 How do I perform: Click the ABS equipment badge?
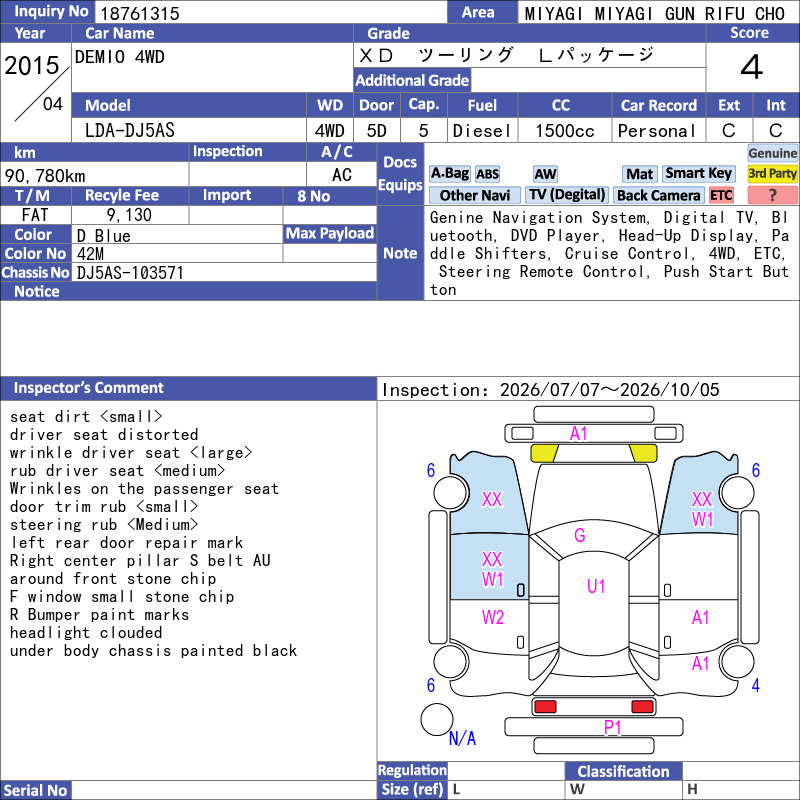[x=487, y=174]
